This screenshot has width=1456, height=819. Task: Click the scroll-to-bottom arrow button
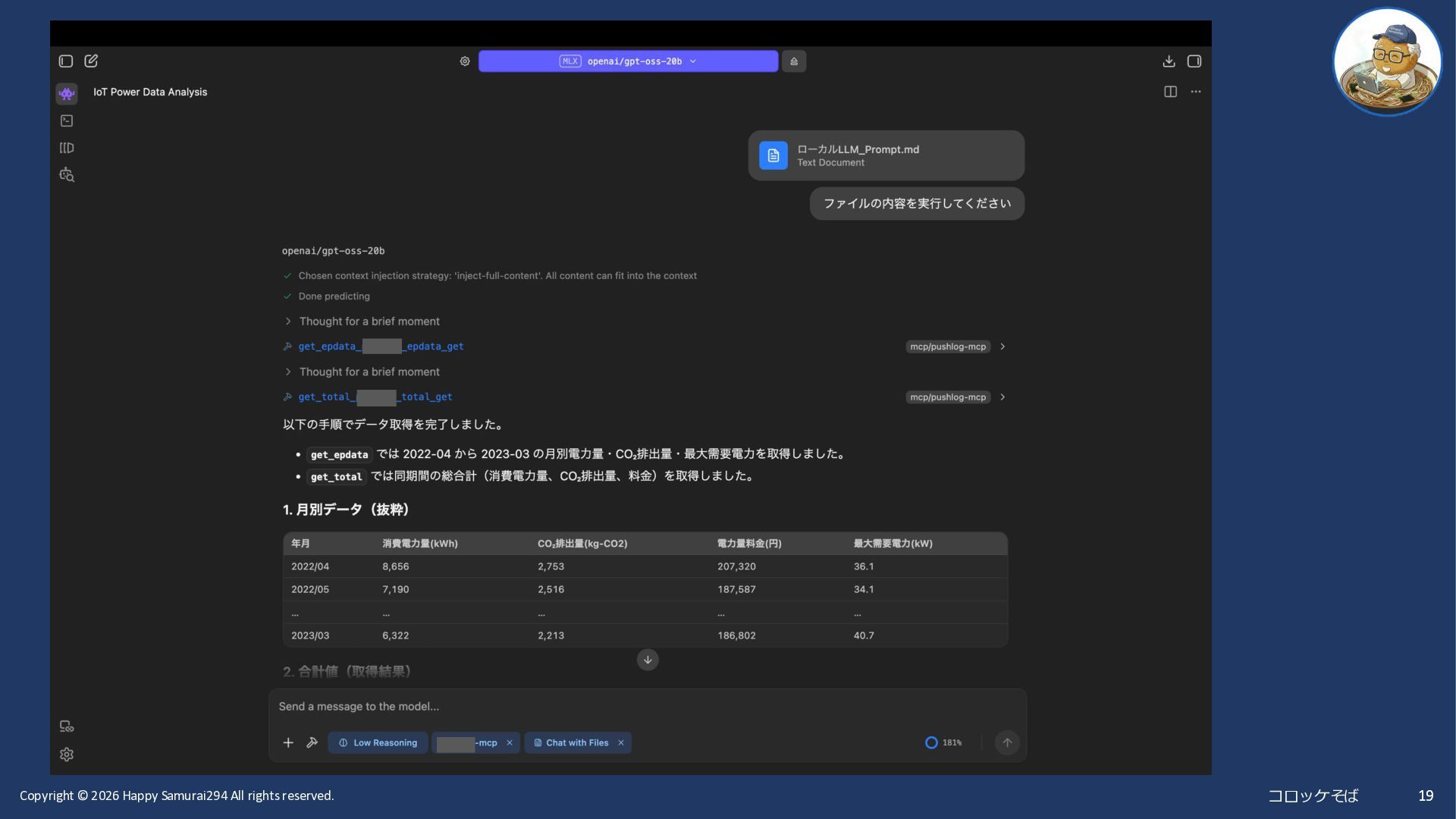pyautogui.click(x=648, y=660)
